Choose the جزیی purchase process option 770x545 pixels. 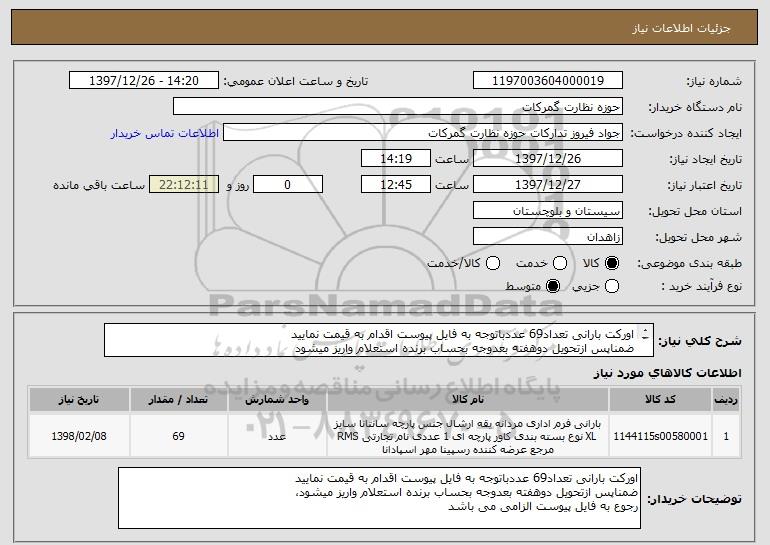612,286
